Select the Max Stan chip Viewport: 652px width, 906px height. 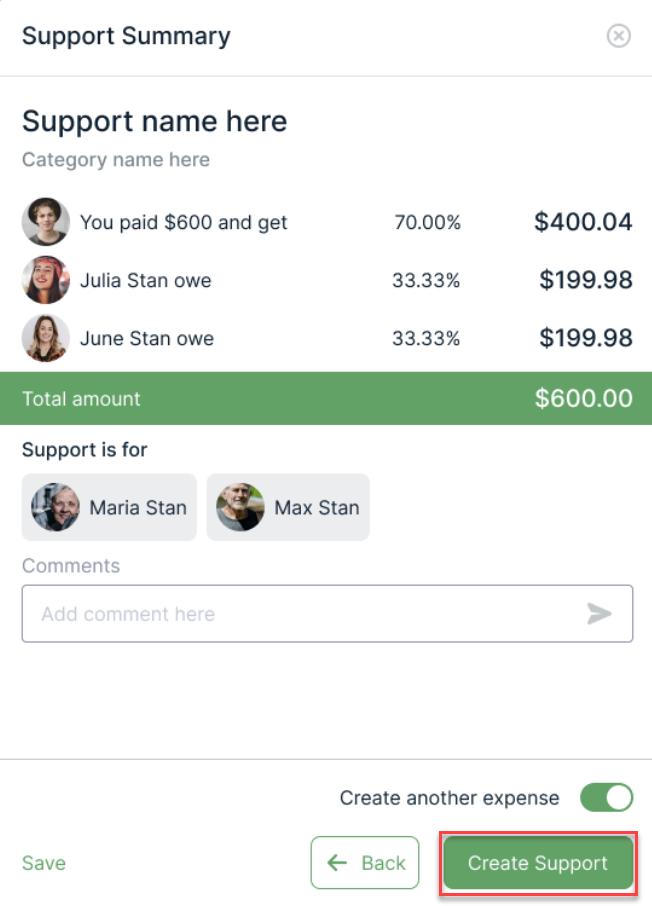pyautogui.click(x=288, y=507)
